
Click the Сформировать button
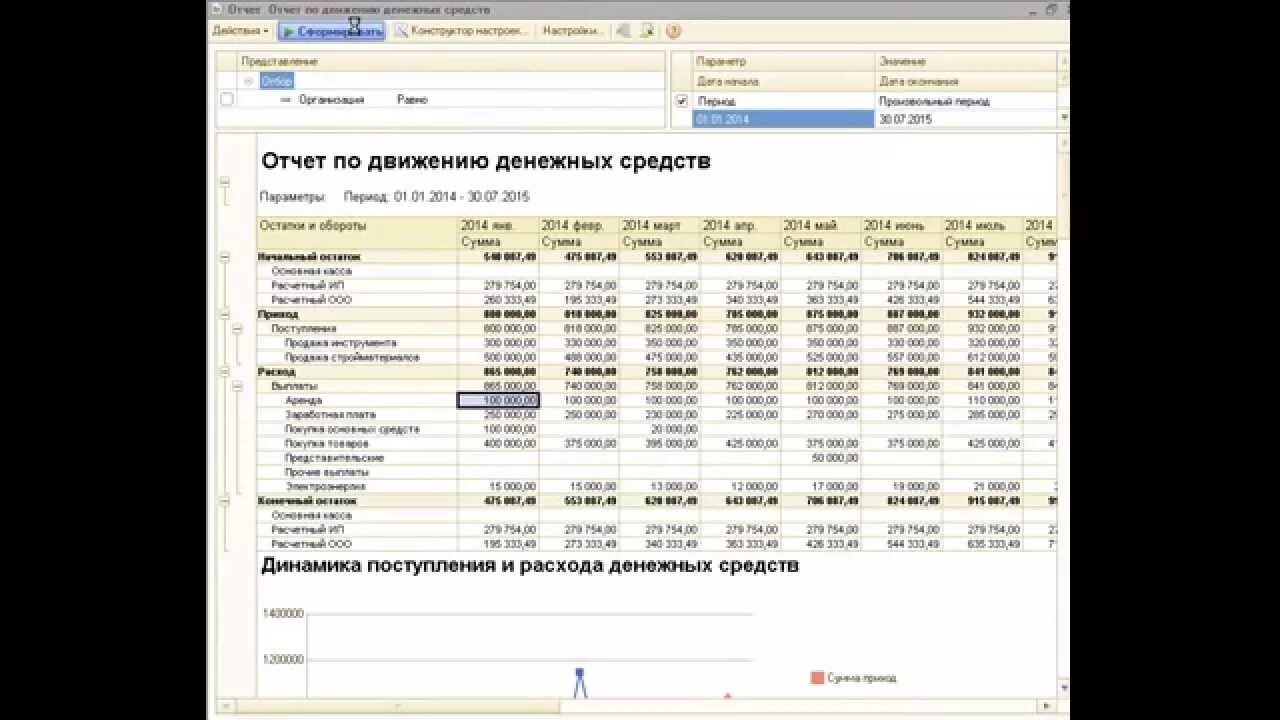tap(331, 31)
